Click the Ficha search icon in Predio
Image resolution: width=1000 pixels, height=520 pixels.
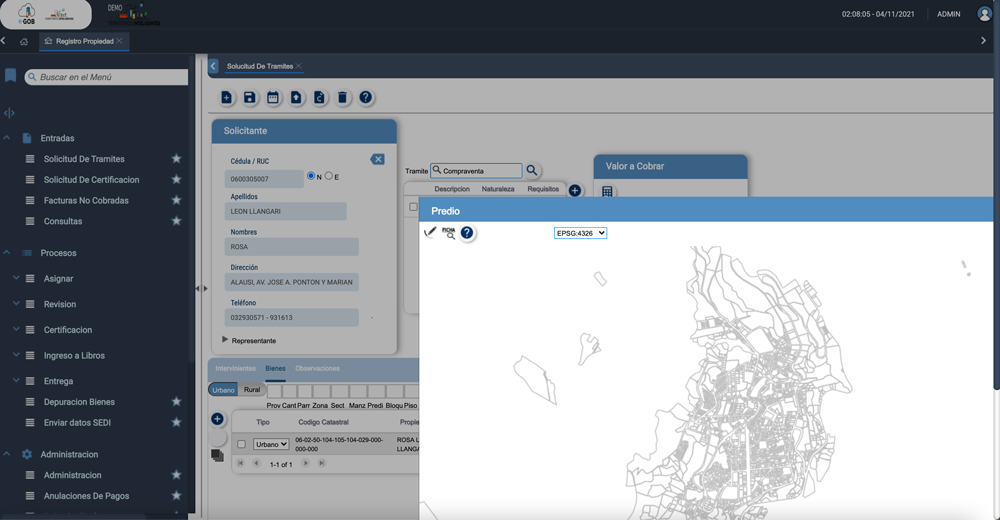[449, 233]
